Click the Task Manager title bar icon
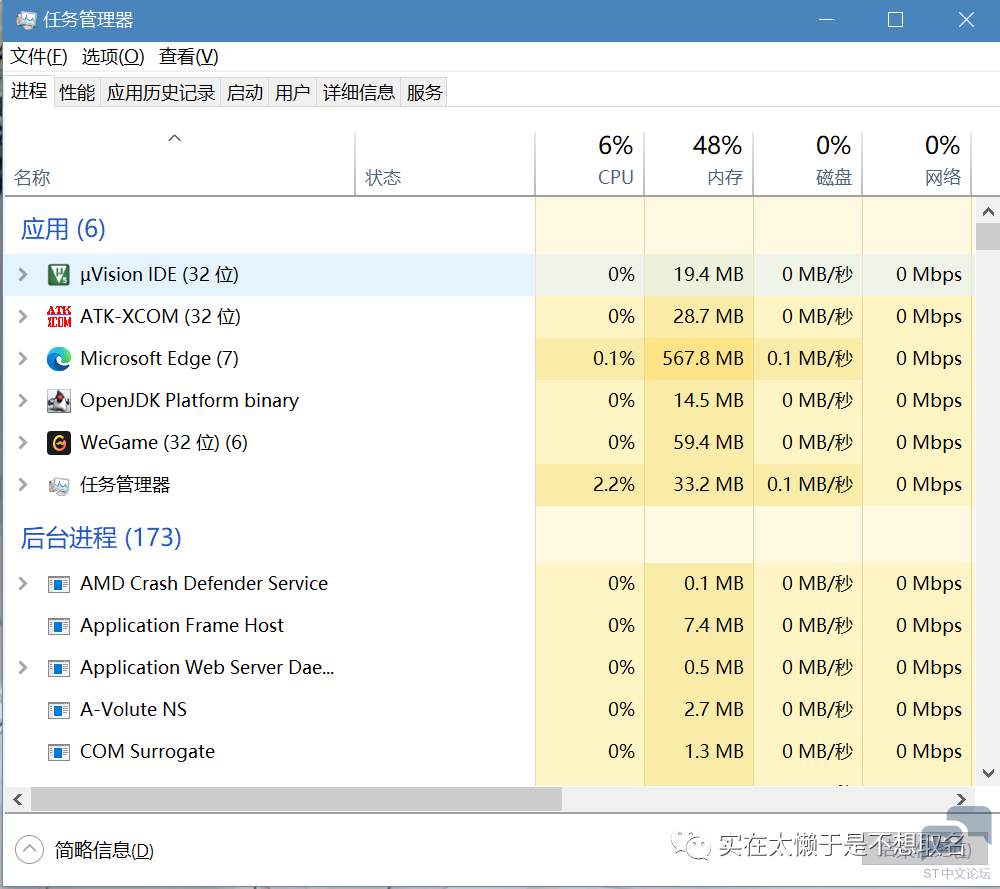Viewport: 1000px width, 889px height. coord(26,20)
